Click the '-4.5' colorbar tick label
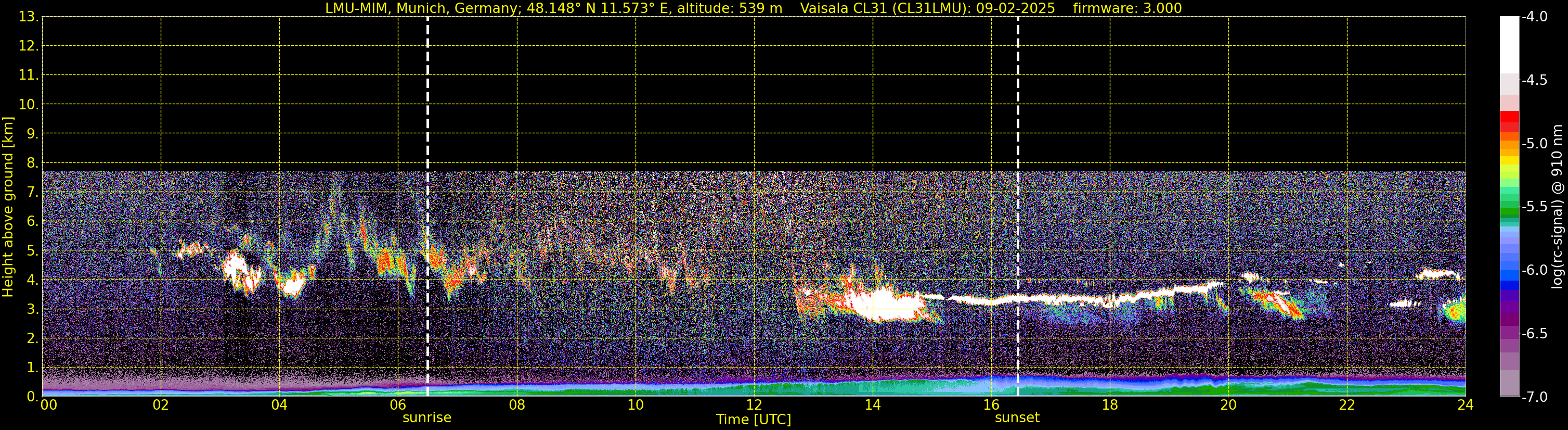 [1534, 80]
